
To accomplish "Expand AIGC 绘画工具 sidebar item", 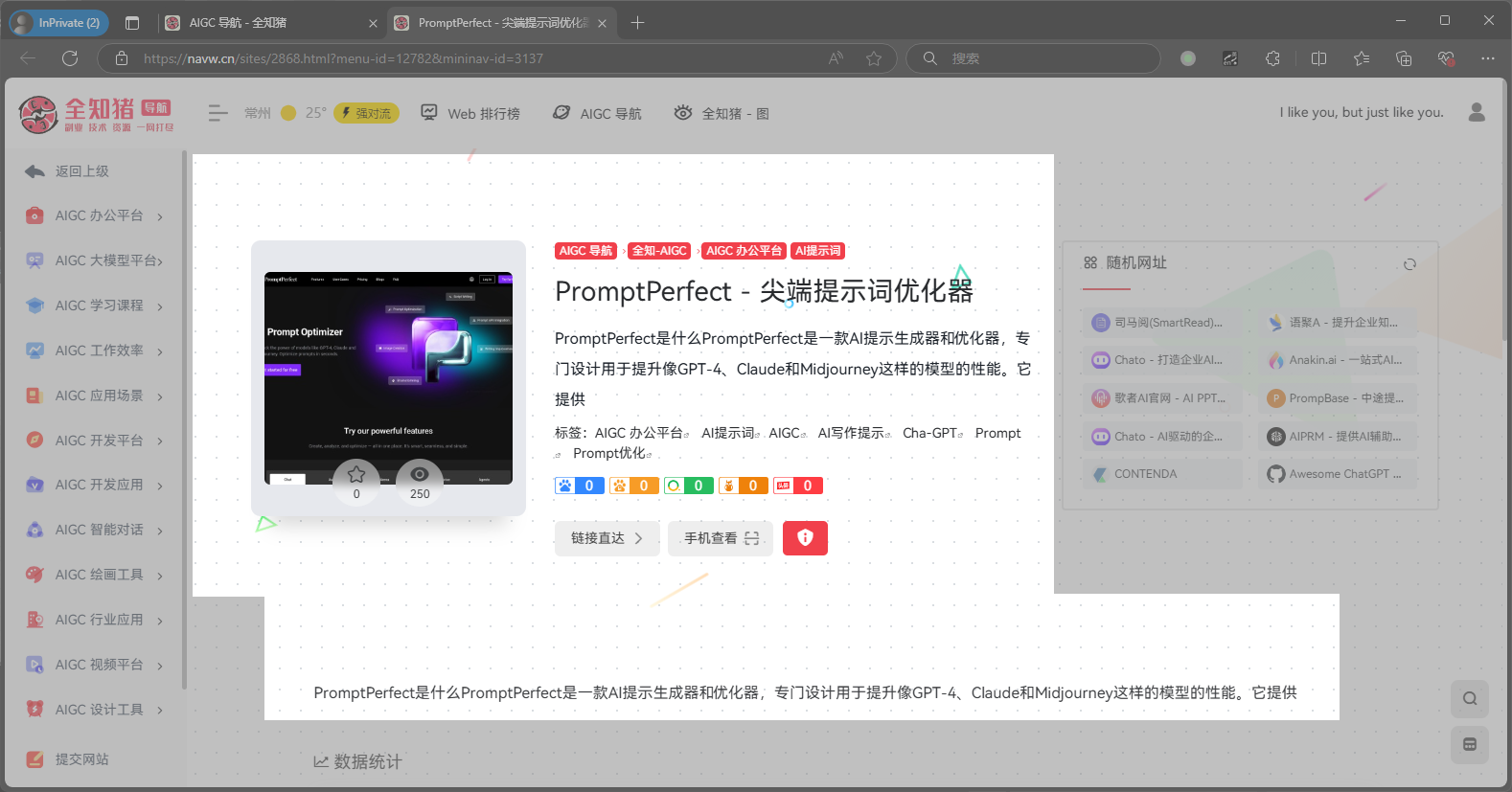I will pos(95,575).
